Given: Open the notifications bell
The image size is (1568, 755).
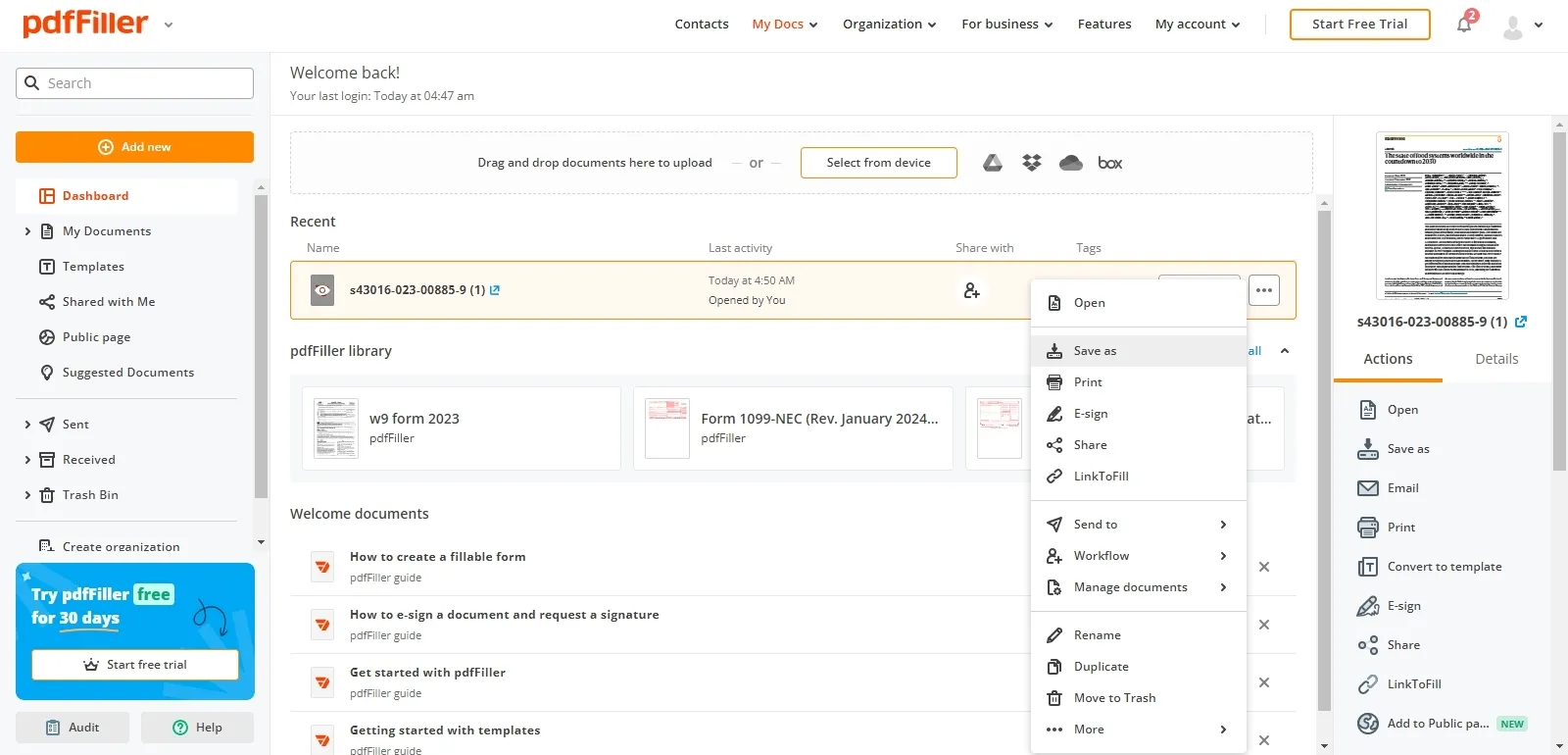Looking at the screenshot, I should pyautogui.click(x=1464, y=25).
